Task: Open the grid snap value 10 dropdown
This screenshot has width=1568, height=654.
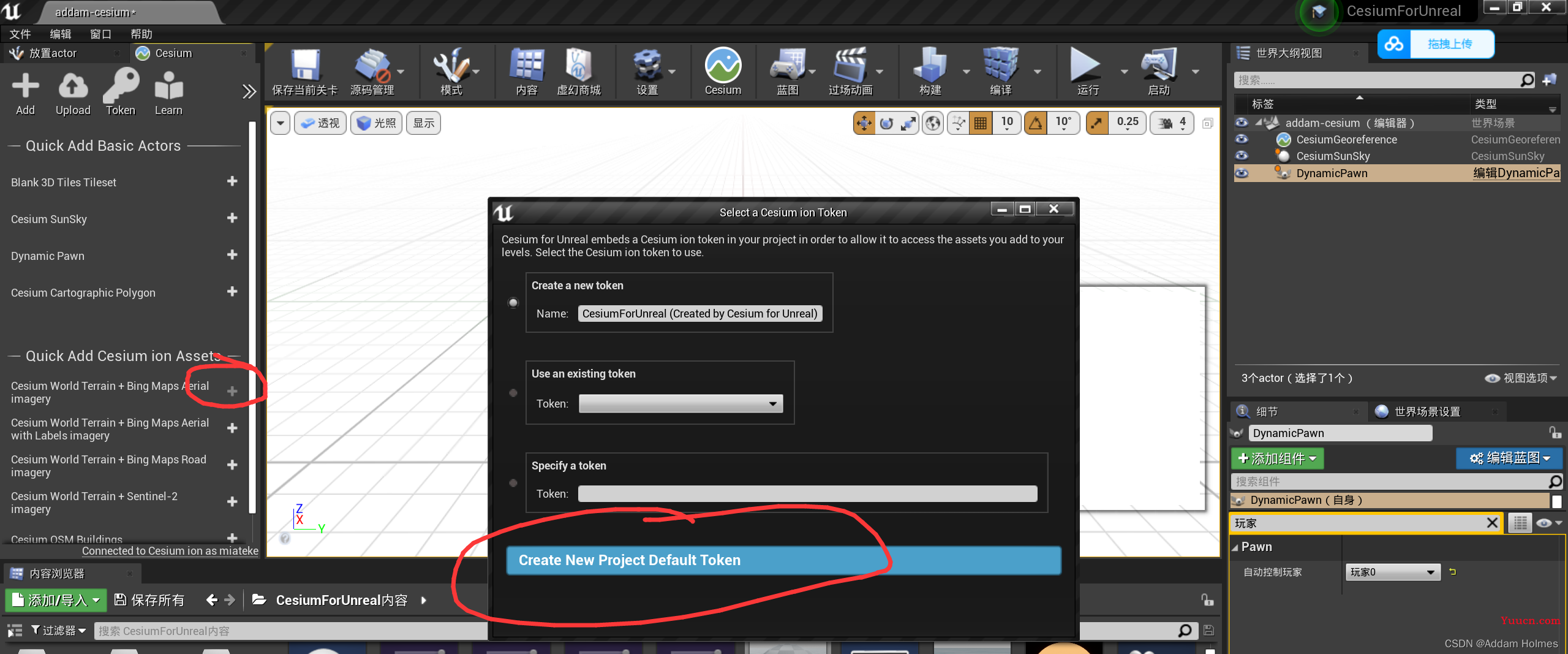Action: coord(1007,123)
